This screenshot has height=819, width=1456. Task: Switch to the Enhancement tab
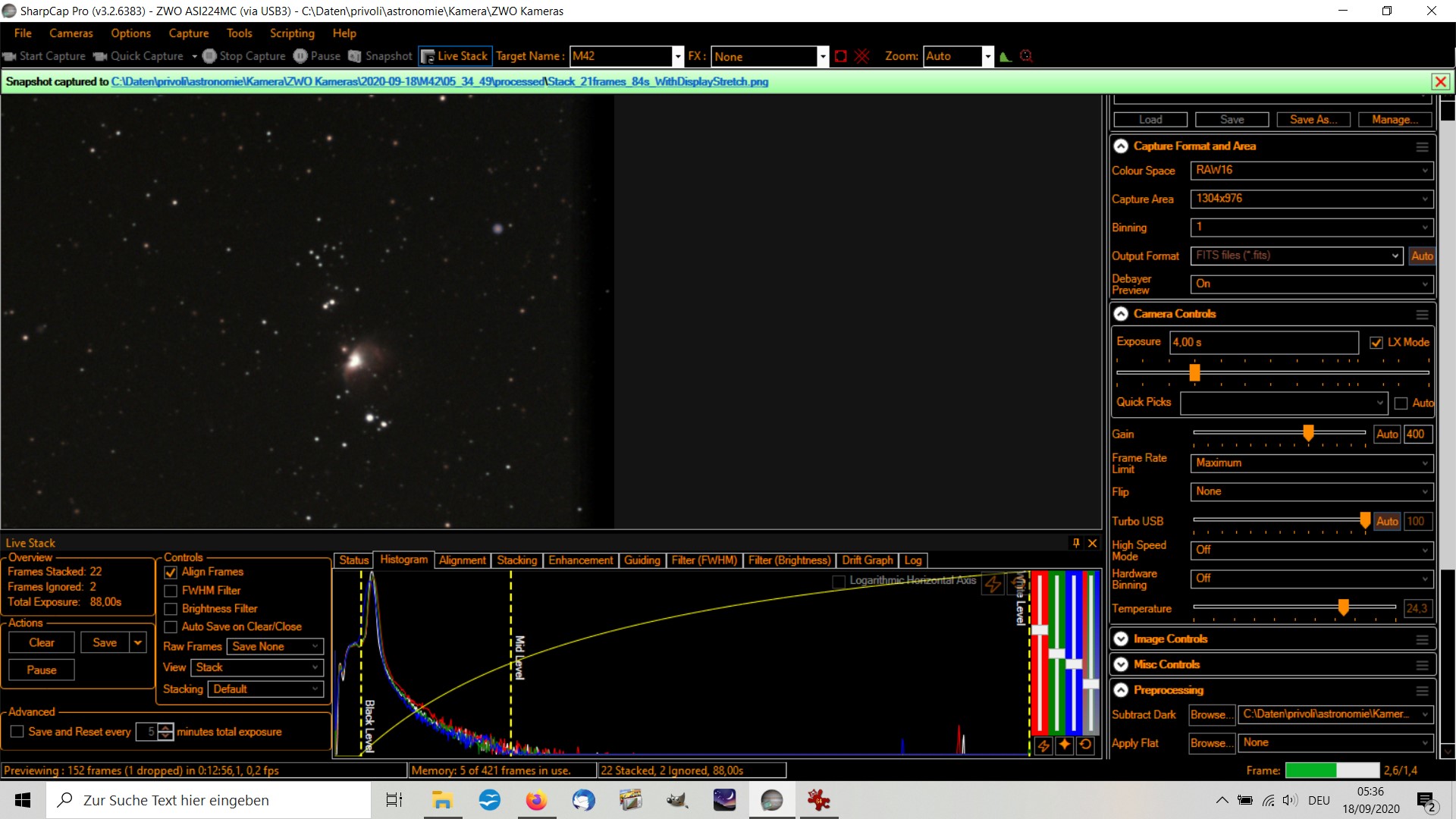click(580, 560)
